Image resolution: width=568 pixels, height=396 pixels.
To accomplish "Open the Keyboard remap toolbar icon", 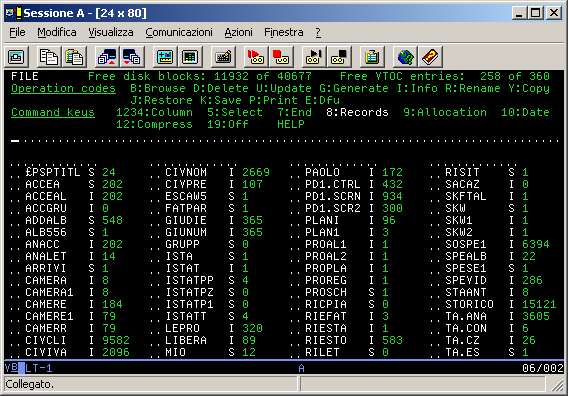I will point(223,57).
